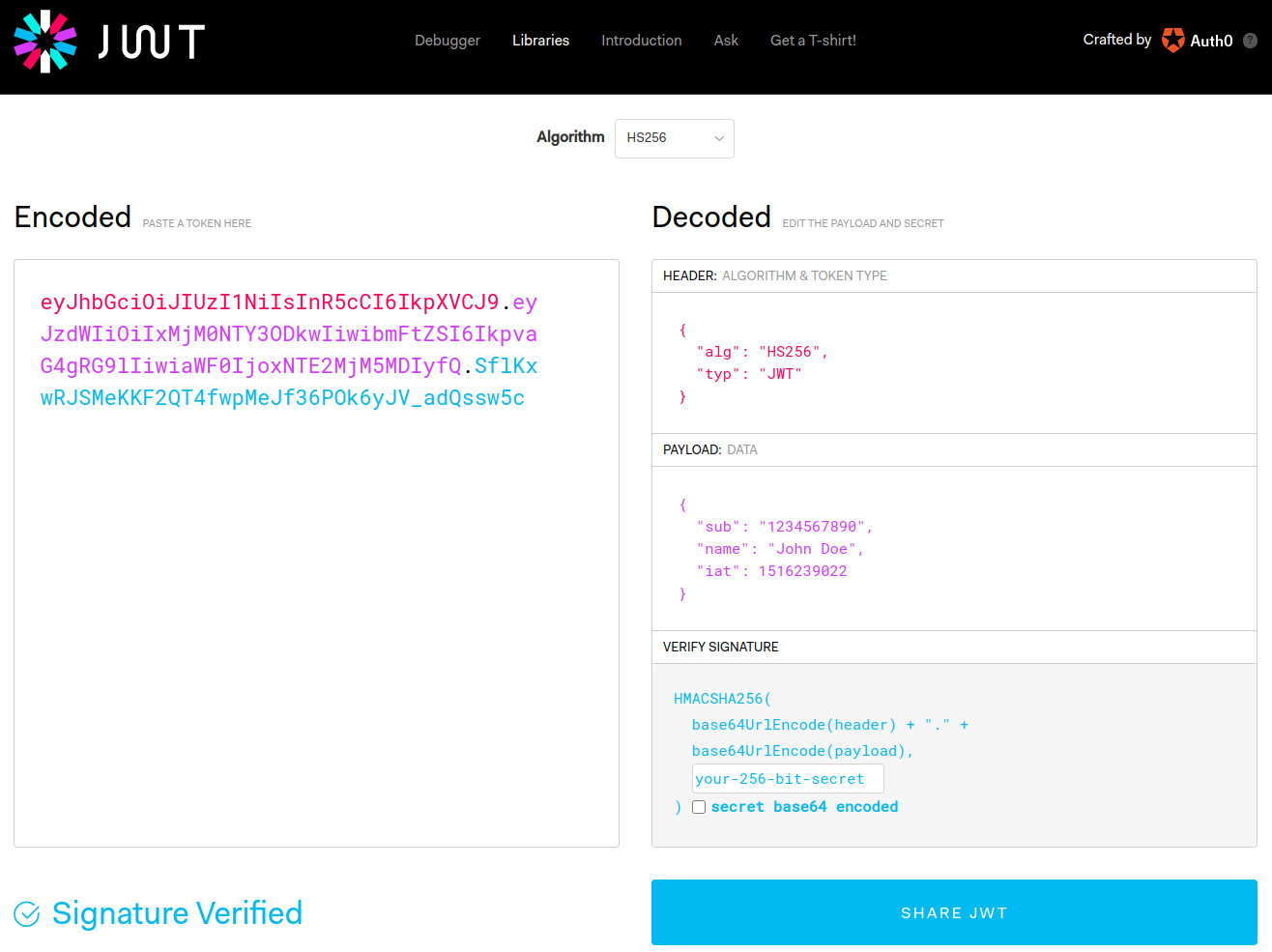Click the red header segment of encoded token
This screenshot has height=952, width=1272.
(270, 303)
